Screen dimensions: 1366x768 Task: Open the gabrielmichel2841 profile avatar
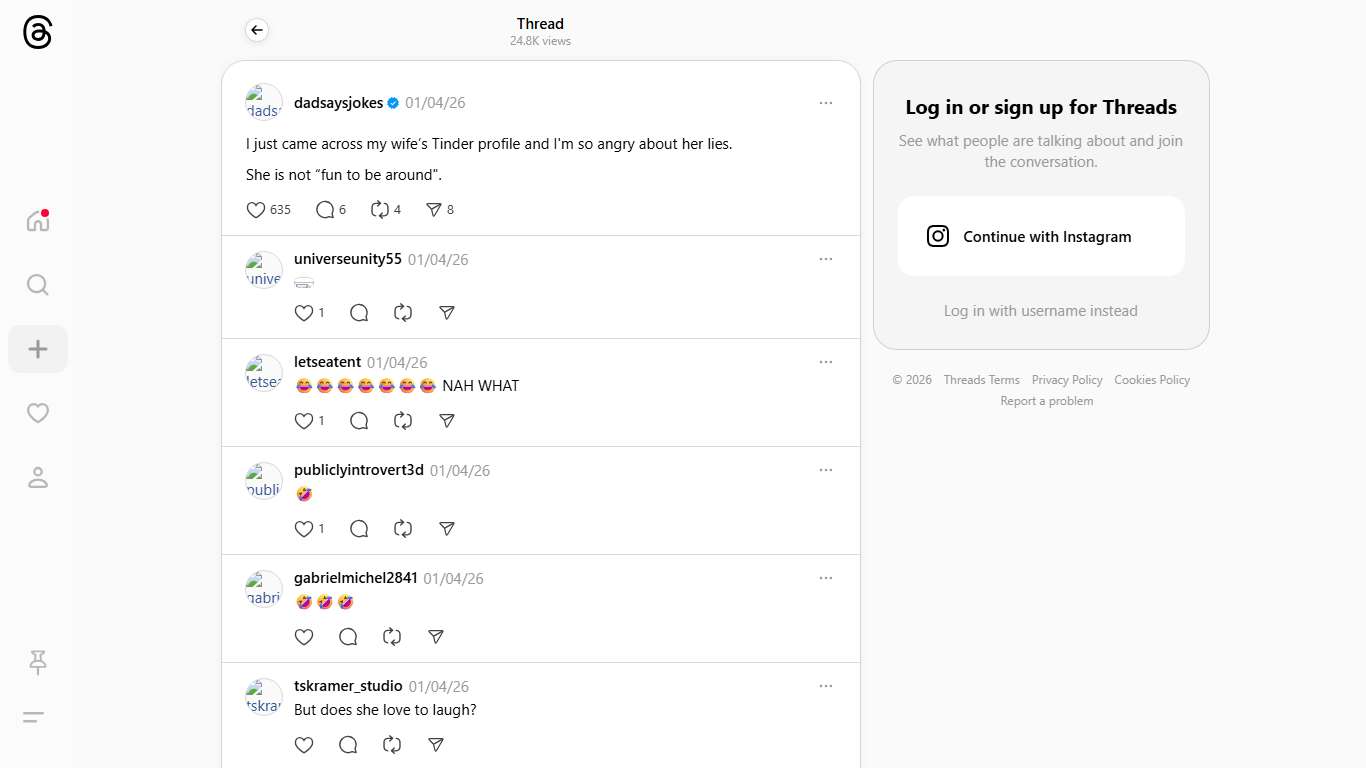click(264, 589)
